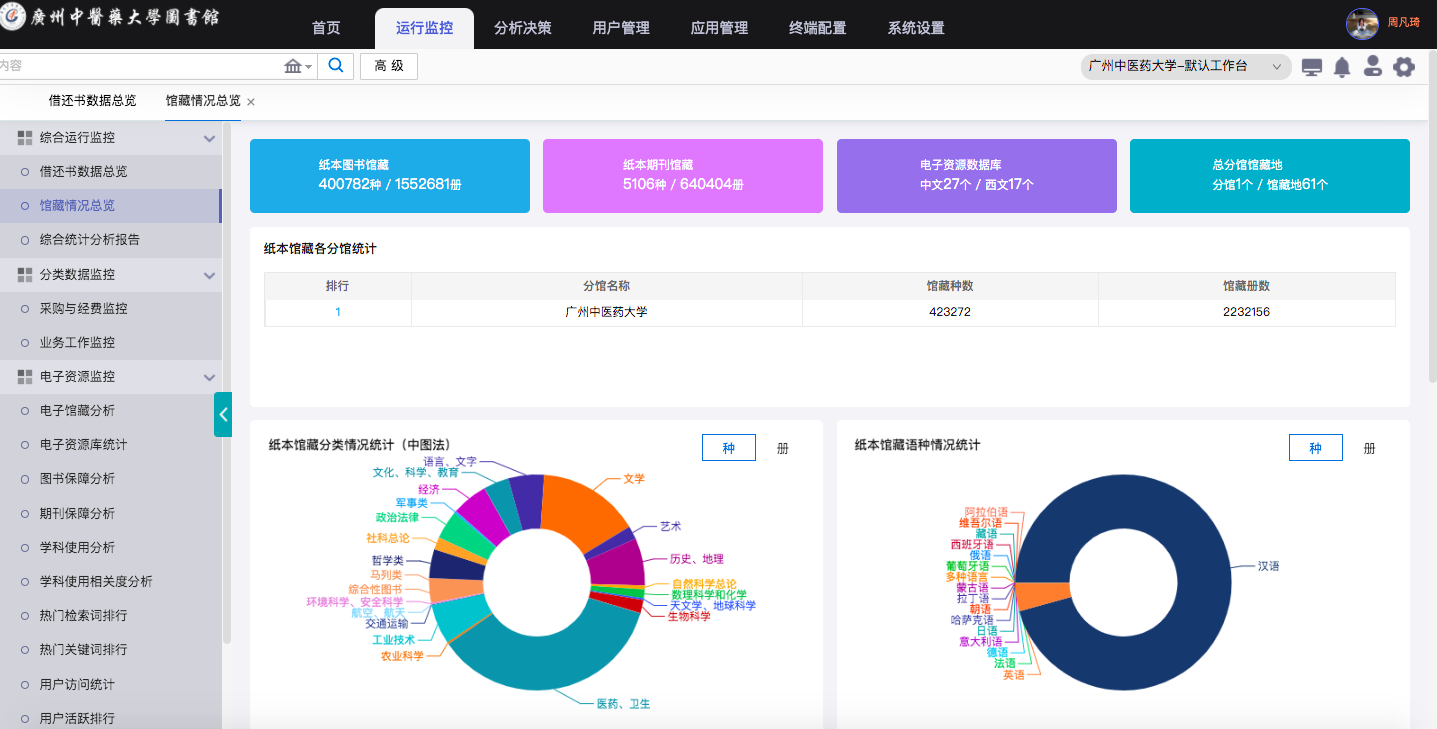Select 种 in language statistics chart
1437x729 pixels.
pyautogui.click(x=1315, y=448)
